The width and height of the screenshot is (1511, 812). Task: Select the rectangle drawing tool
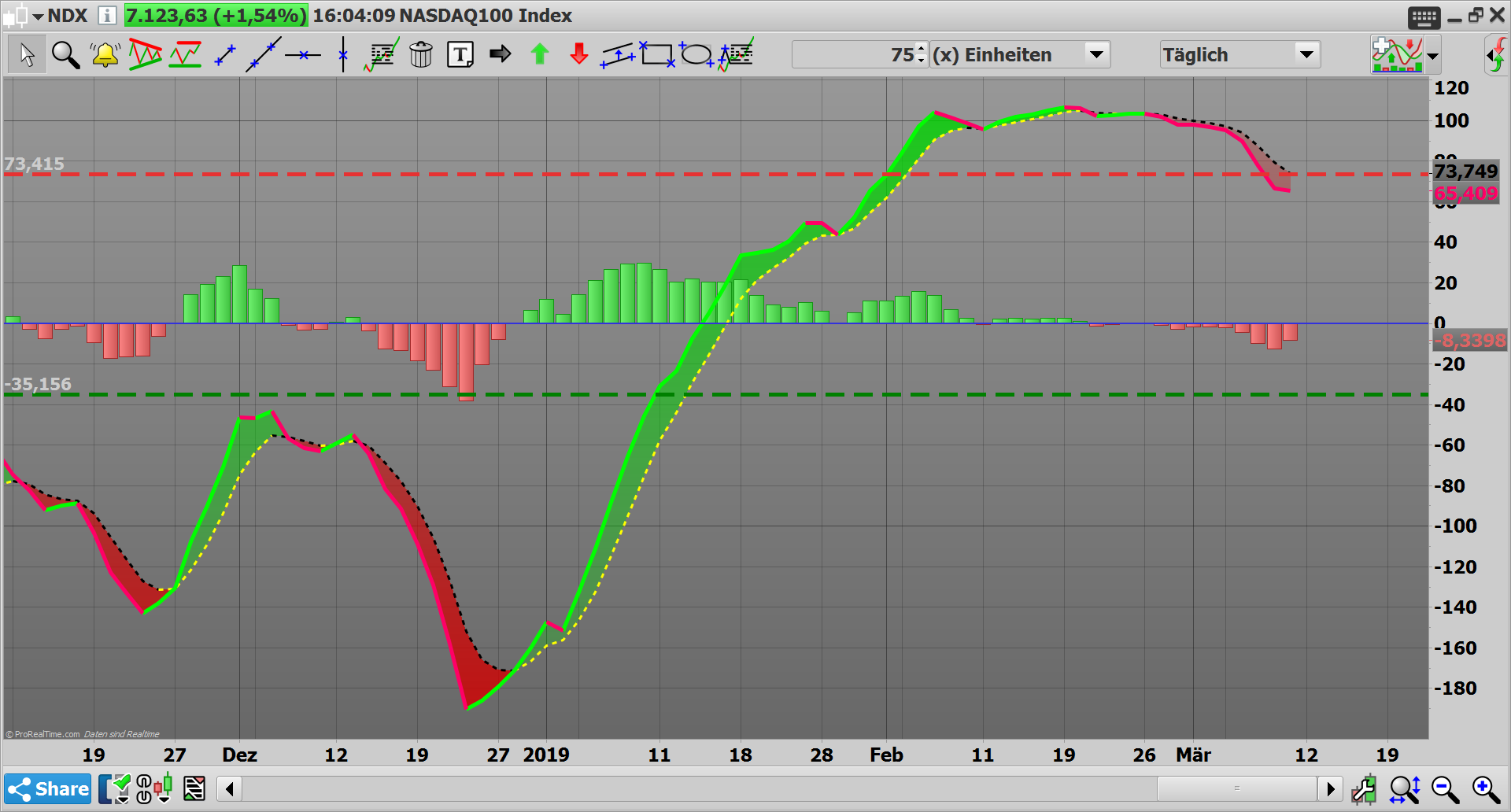point(658,54)
